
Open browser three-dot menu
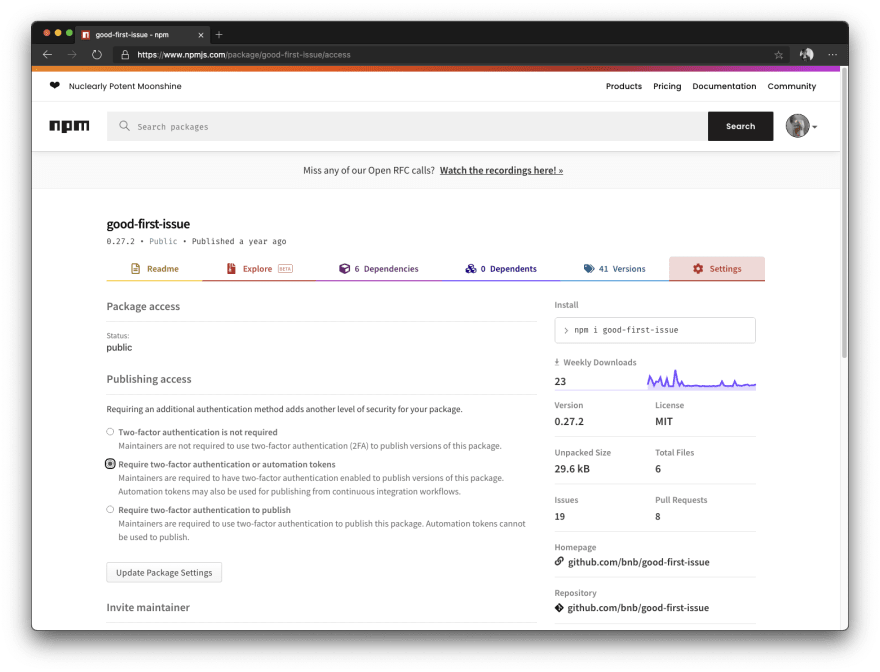tap(832, 54)
